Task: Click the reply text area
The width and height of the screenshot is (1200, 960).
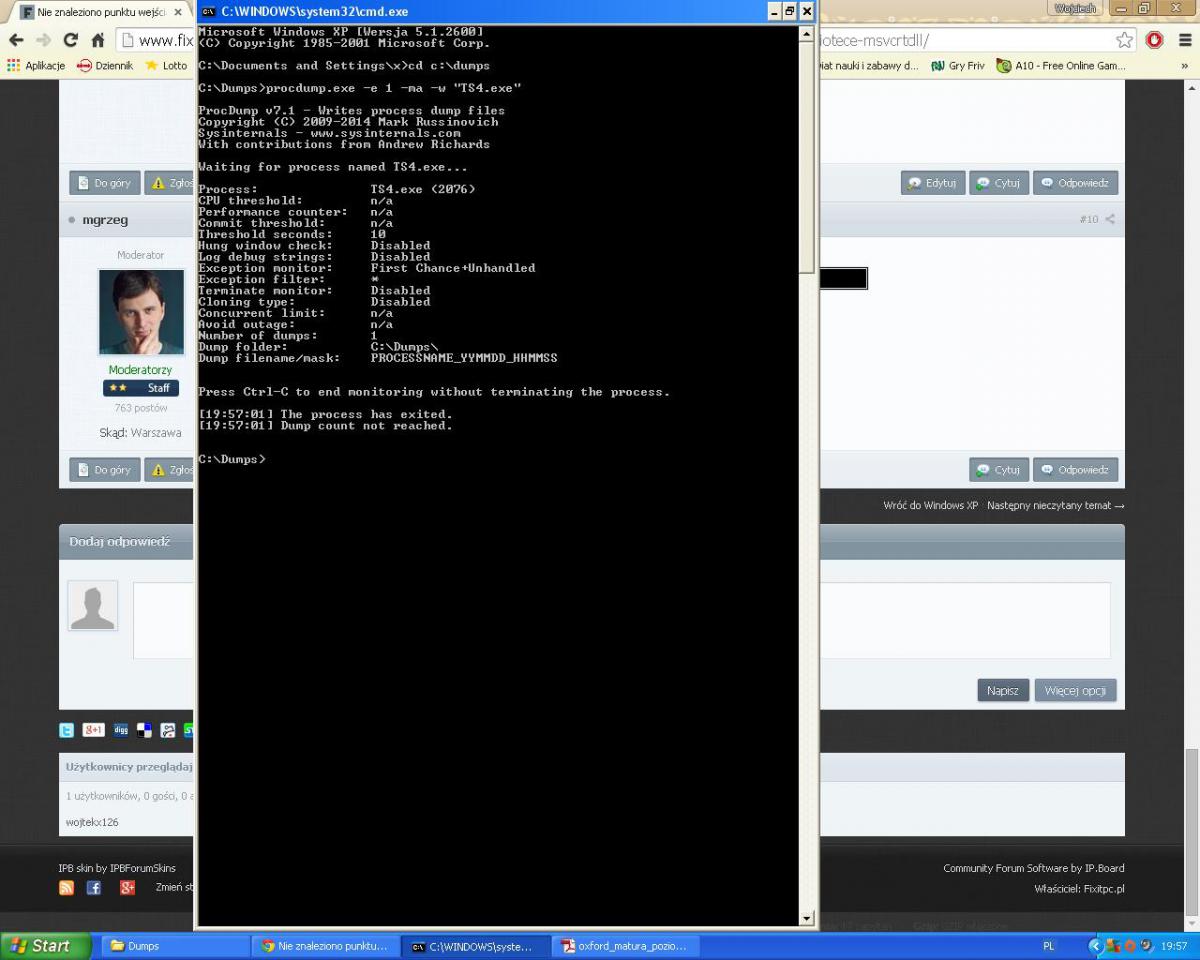Action: pos(621,620)
